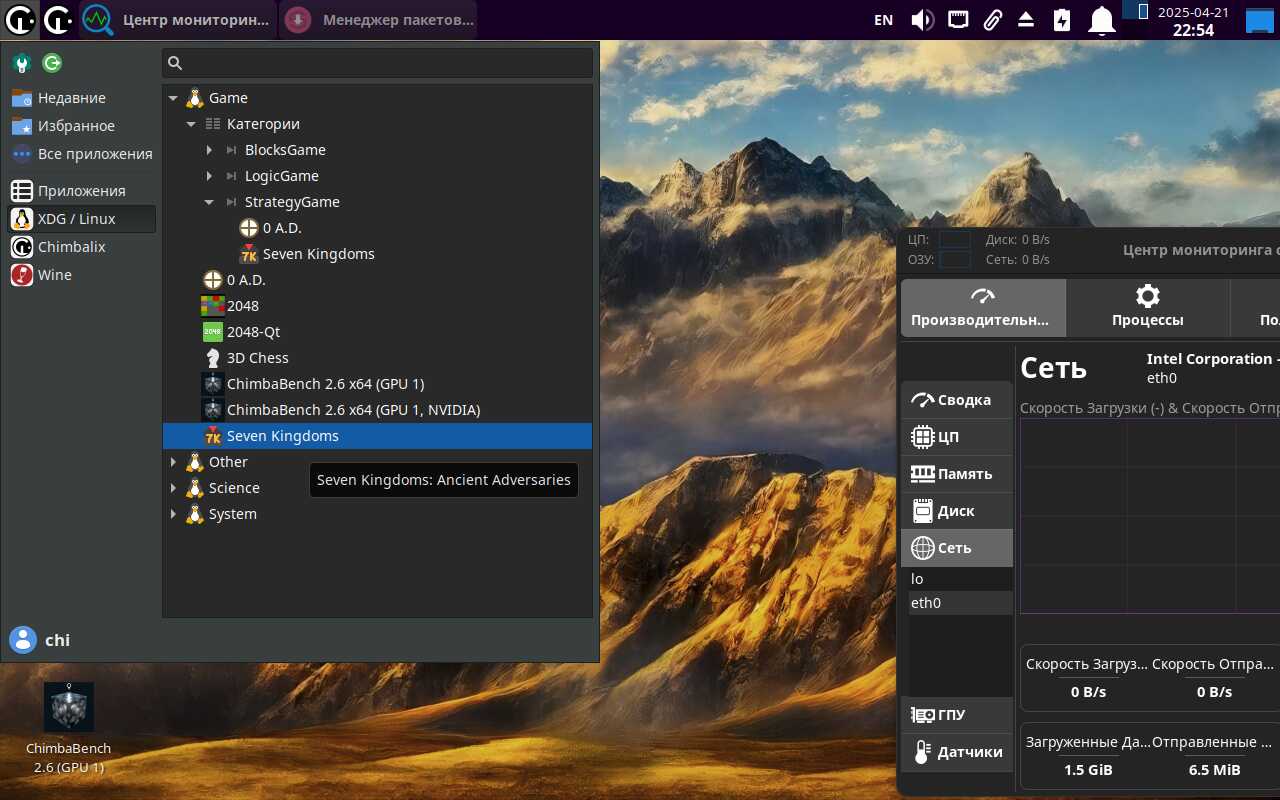
Task: Collapse the StrategyGame category
Action: pos(209,202)
